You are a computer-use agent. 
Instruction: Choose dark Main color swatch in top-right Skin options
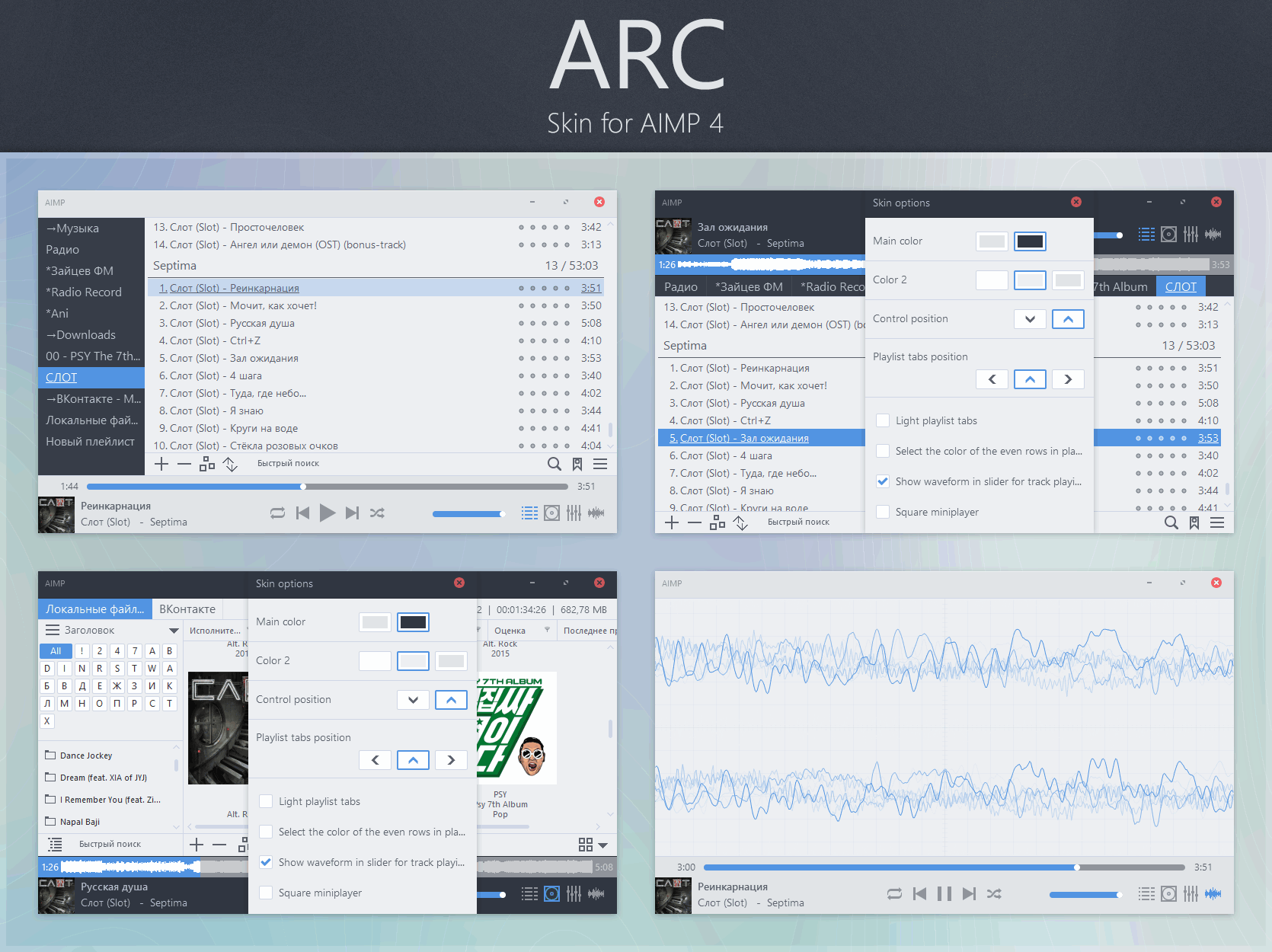pyautogui.click(x=1030, y=241)
